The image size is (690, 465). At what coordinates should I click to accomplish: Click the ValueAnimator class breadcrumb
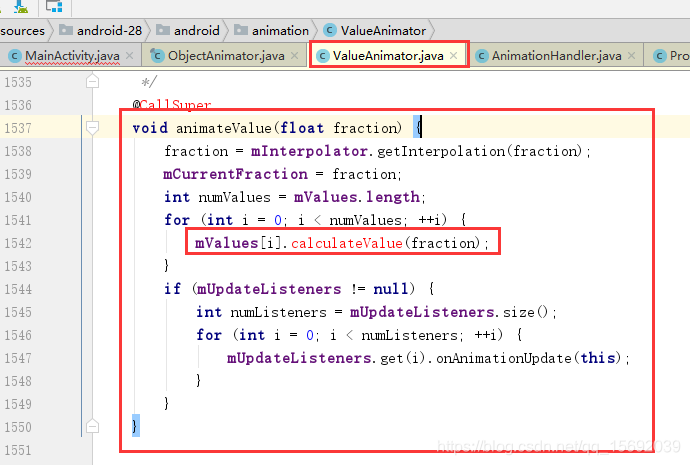(x=375, y=30)
